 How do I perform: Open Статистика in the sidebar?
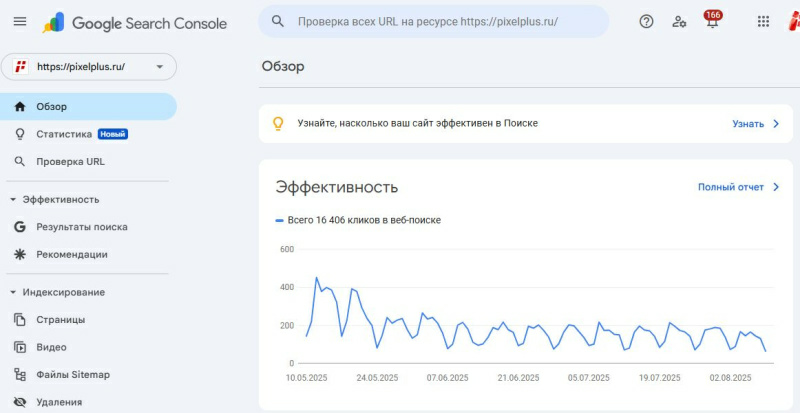[x=64, y=134]
